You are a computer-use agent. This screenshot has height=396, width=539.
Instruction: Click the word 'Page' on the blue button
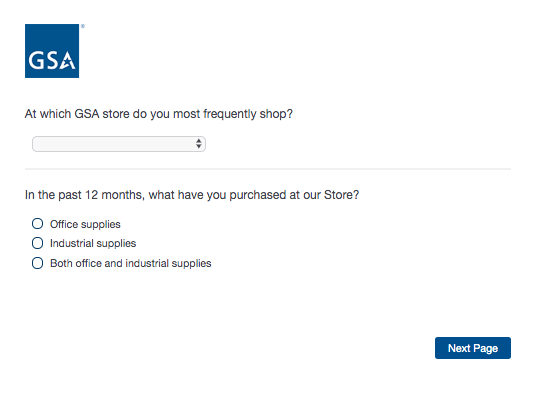click(485, 349)
